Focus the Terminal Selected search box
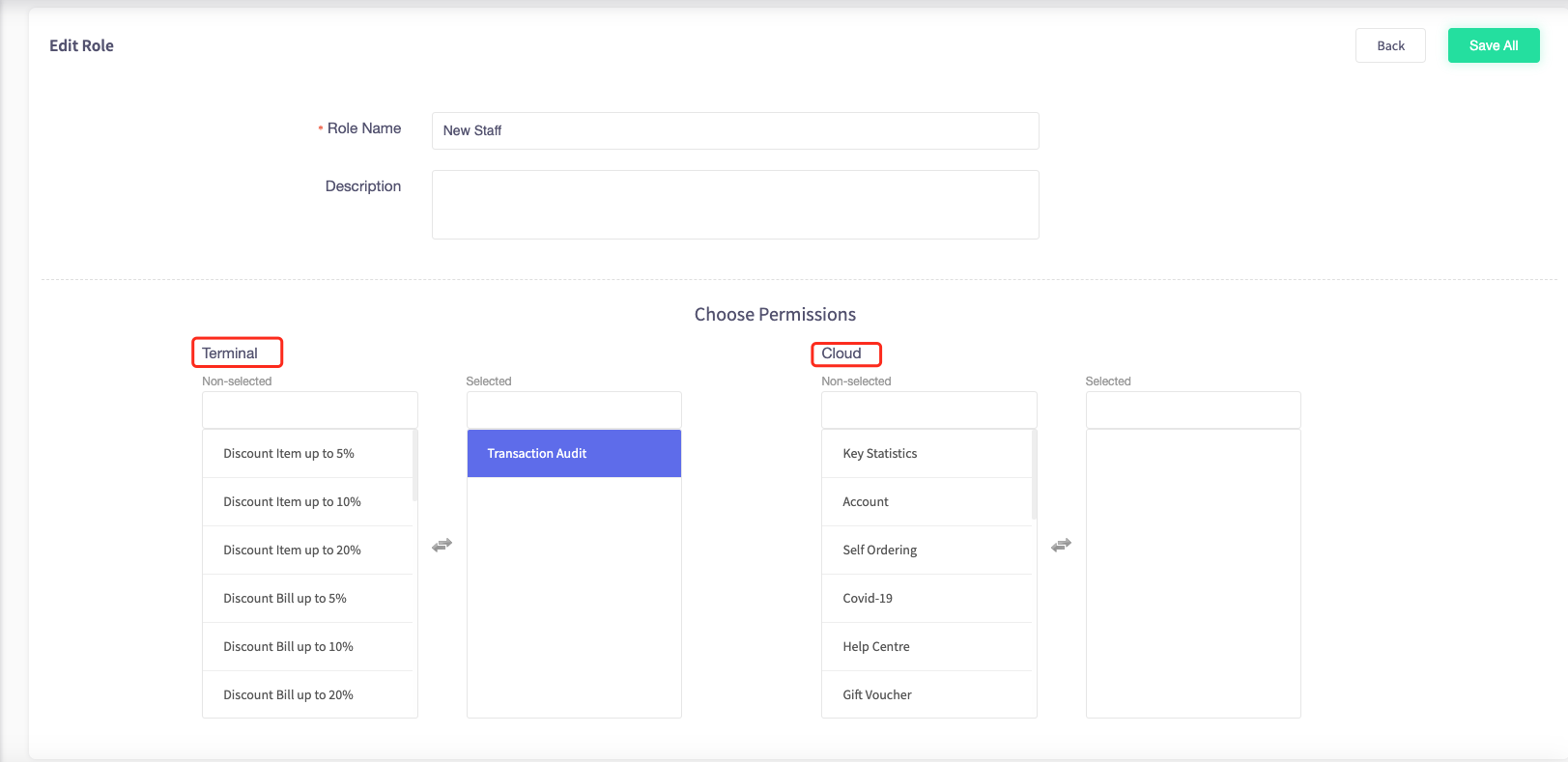 click(574, 409)
